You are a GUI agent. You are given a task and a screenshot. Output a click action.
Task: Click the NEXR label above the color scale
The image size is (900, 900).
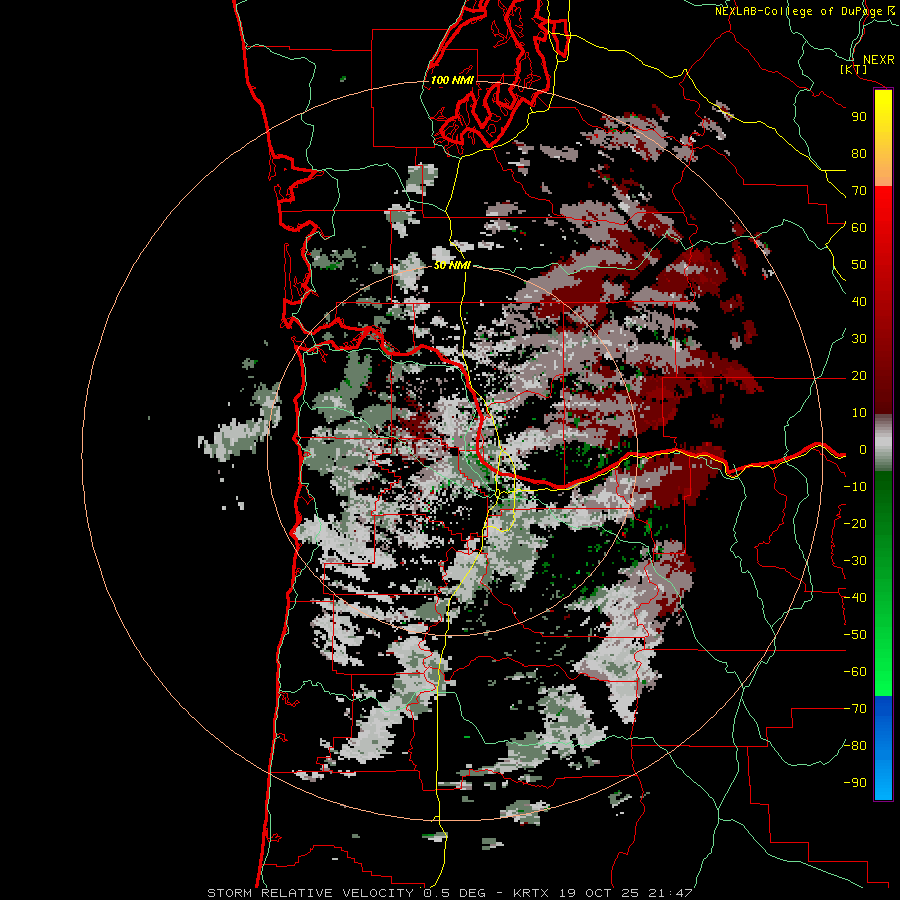coord(879,60)
